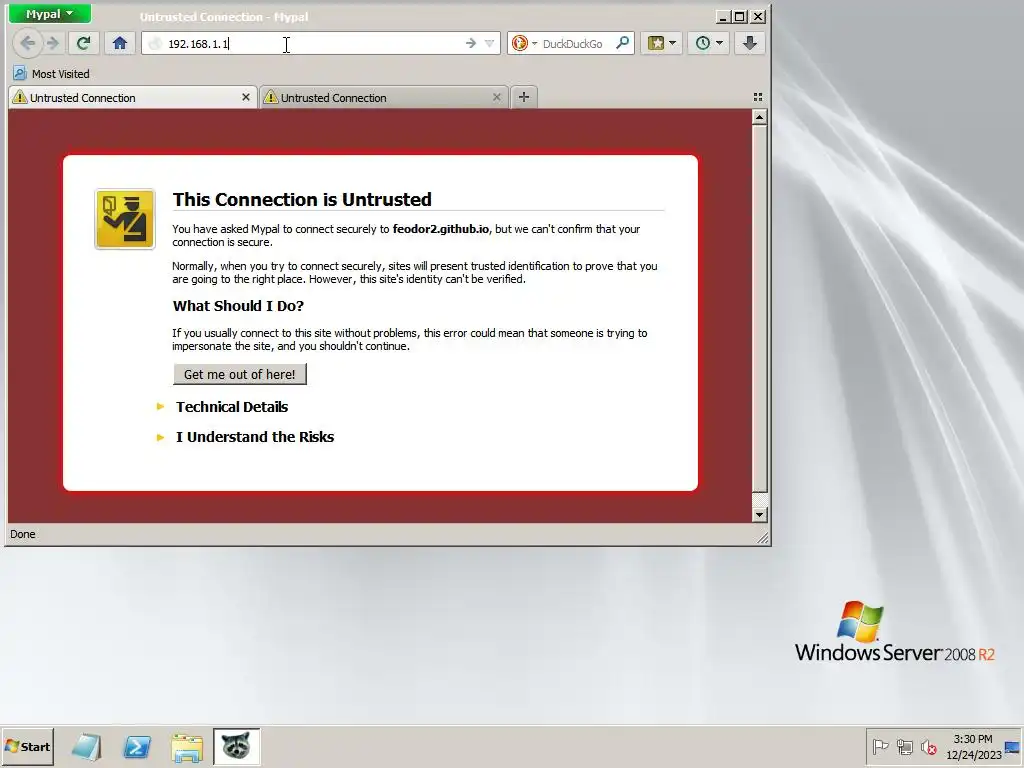The width and height of the screenshot is (1024, 768).
Task: Maximize the Mypal window
Action: [x=740, y=16]
